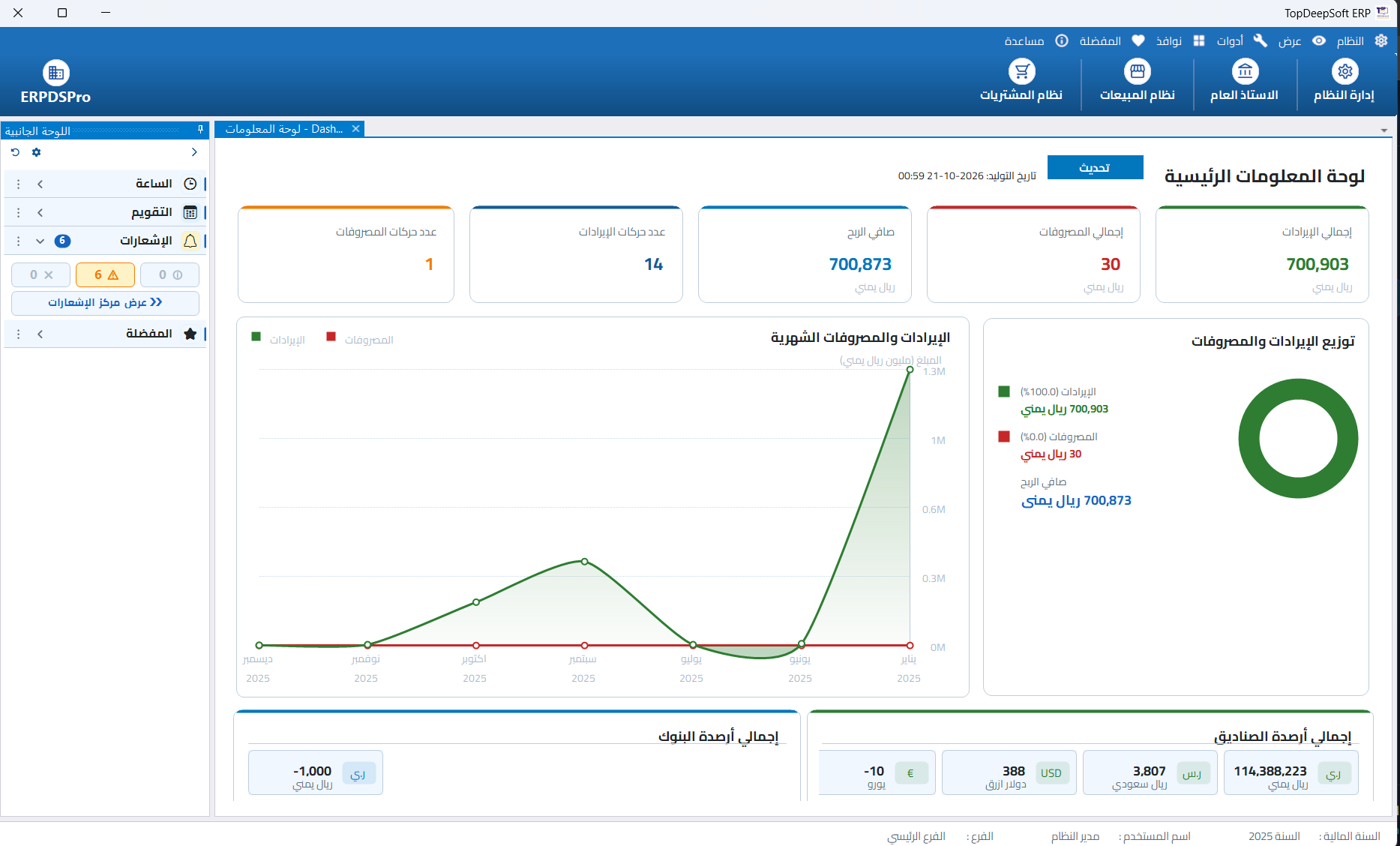Select the لوحة المعلومات Dash tab
Image resolution: width=1400 pixels, height=846 pixels.
[x=284, y=129]
